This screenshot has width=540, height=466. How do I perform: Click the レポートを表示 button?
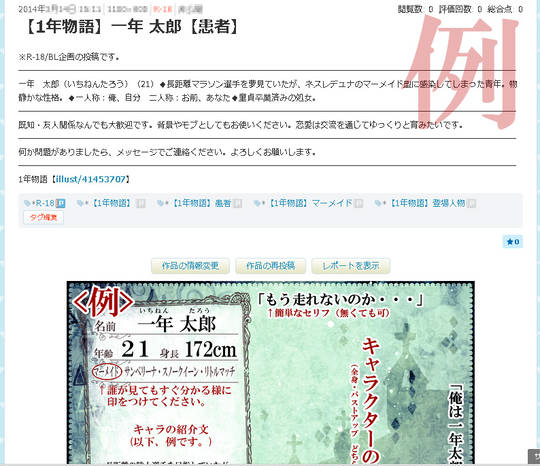point(351,266)
